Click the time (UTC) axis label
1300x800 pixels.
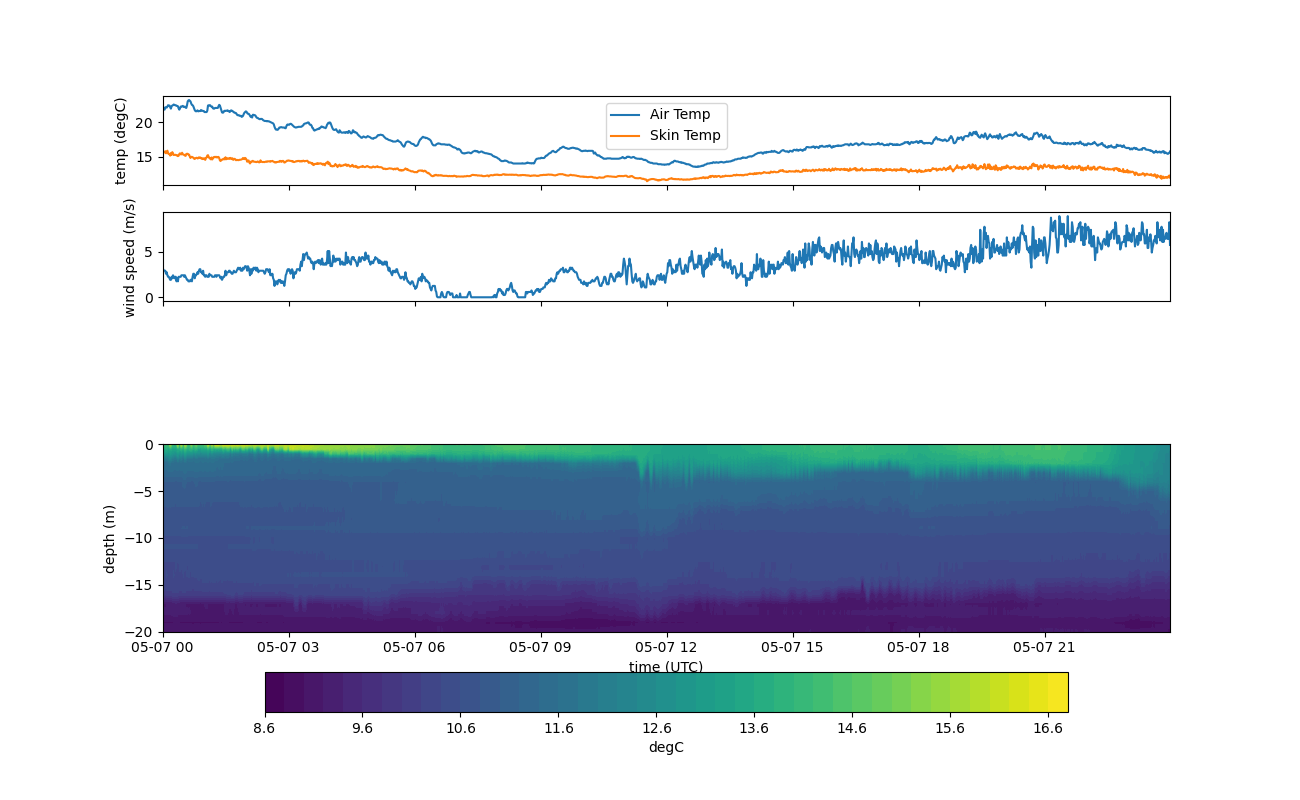(x=666, y=667)
